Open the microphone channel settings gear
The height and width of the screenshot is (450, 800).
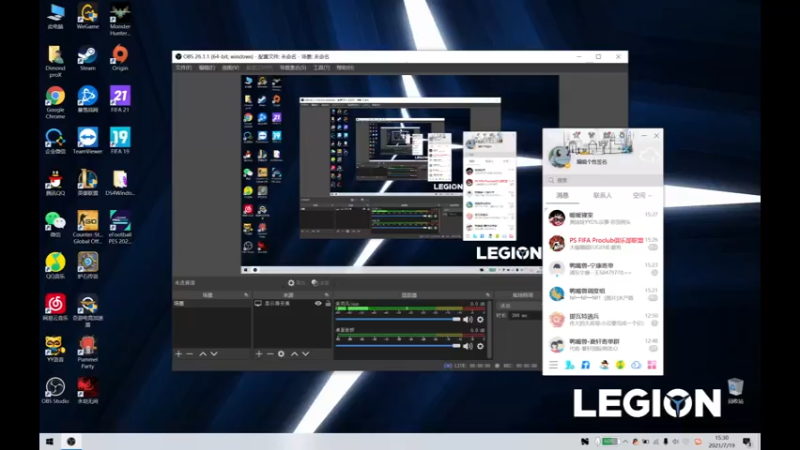pyautogui.click(x=480, y=319)
